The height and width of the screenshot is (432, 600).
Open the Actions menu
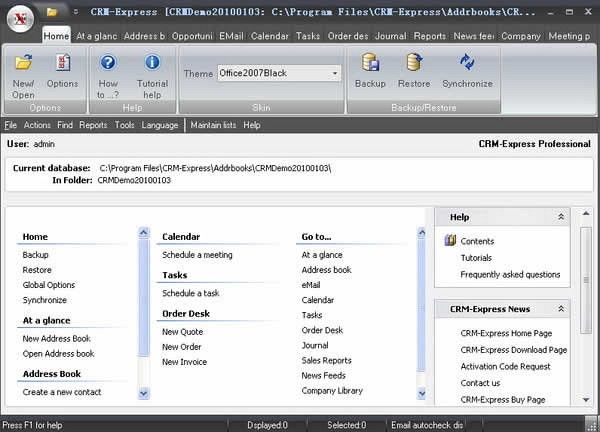(37, 125)
